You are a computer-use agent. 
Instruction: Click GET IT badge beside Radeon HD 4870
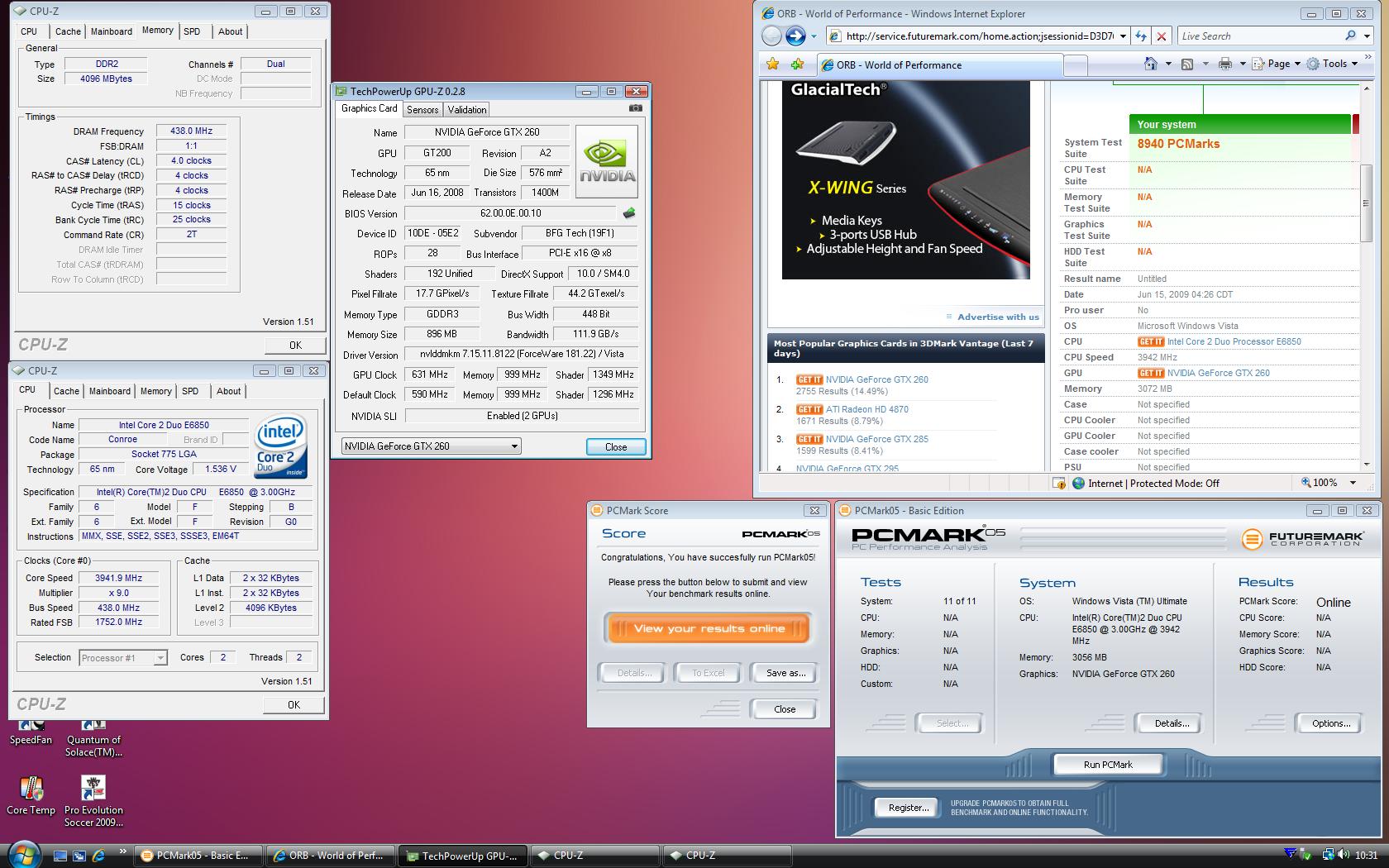(x=809, y=409)
